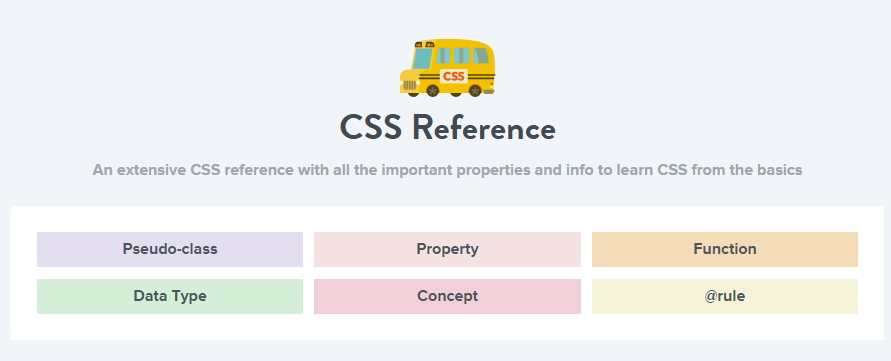Enable the Function category filter
Screen dimensions: 891x361
click(x=725, y=249)
